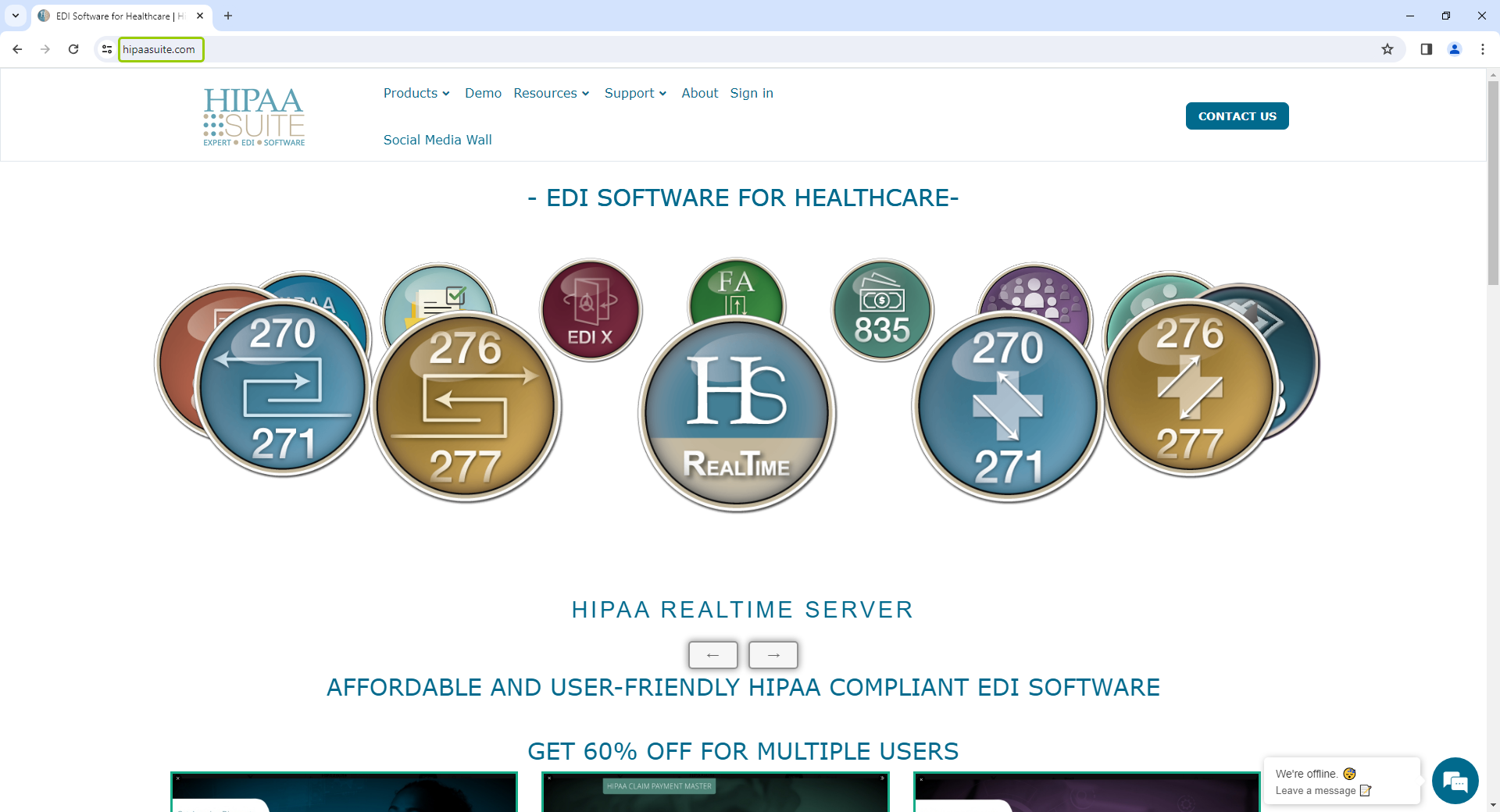Viewport: 1500px width, 812px height.
Task: Open the About page
Action: coord(700,93)
